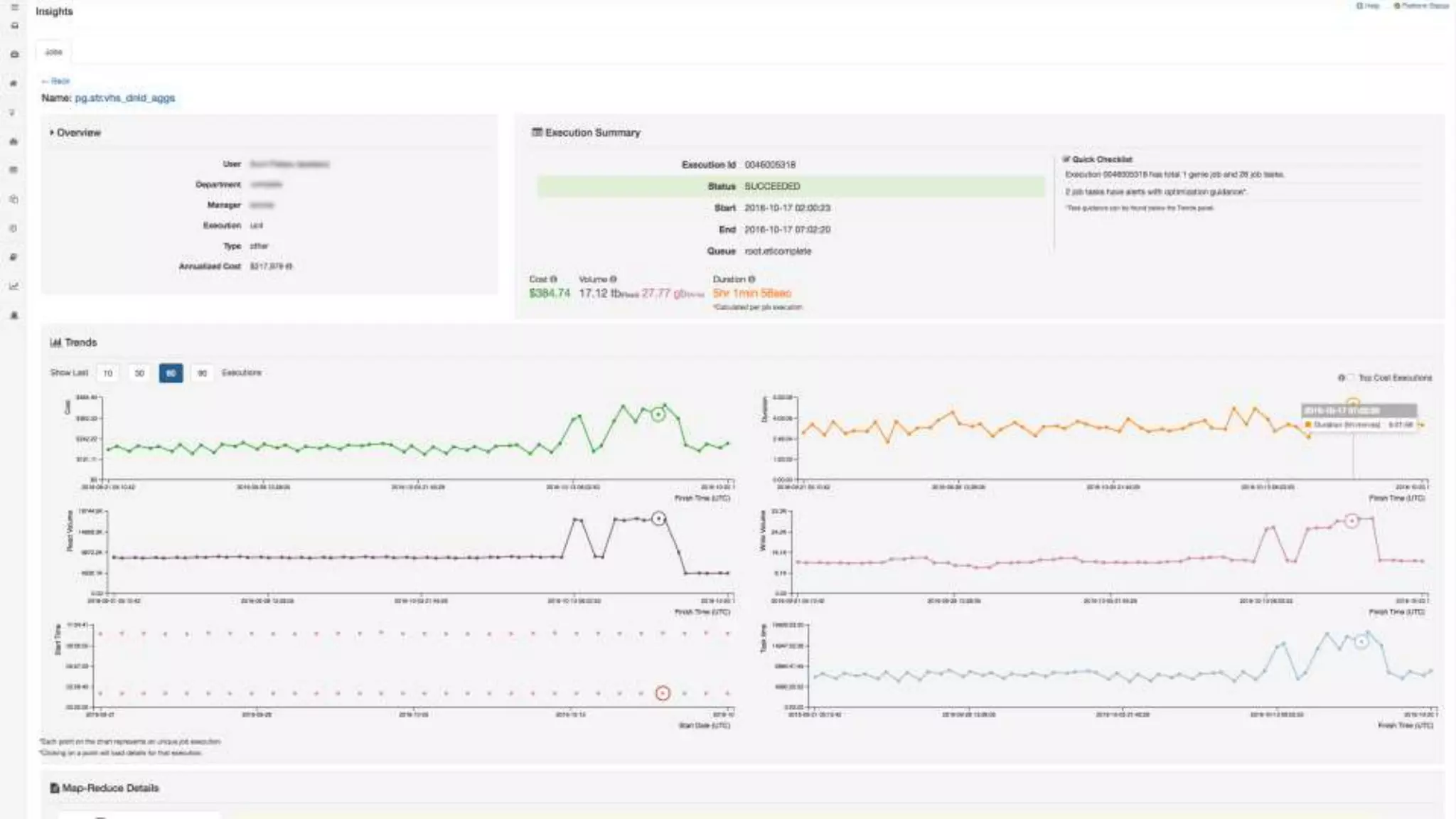Open the Jobs tab
This screenshot has height=819, width=1456.
coord(54,52)
